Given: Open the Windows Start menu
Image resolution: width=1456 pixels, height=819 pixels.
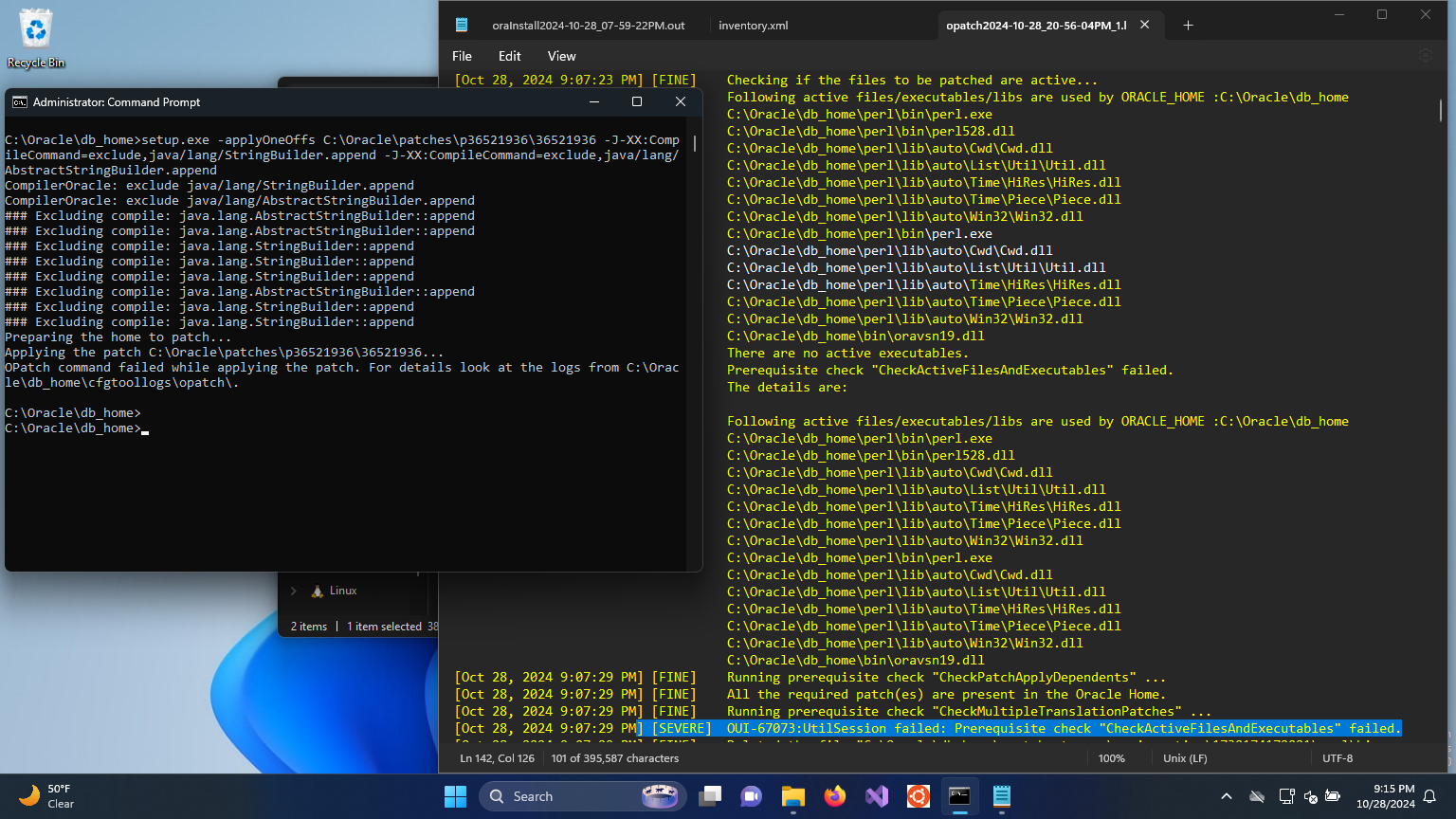Looking at the screenshot, I should click(455, 796).
